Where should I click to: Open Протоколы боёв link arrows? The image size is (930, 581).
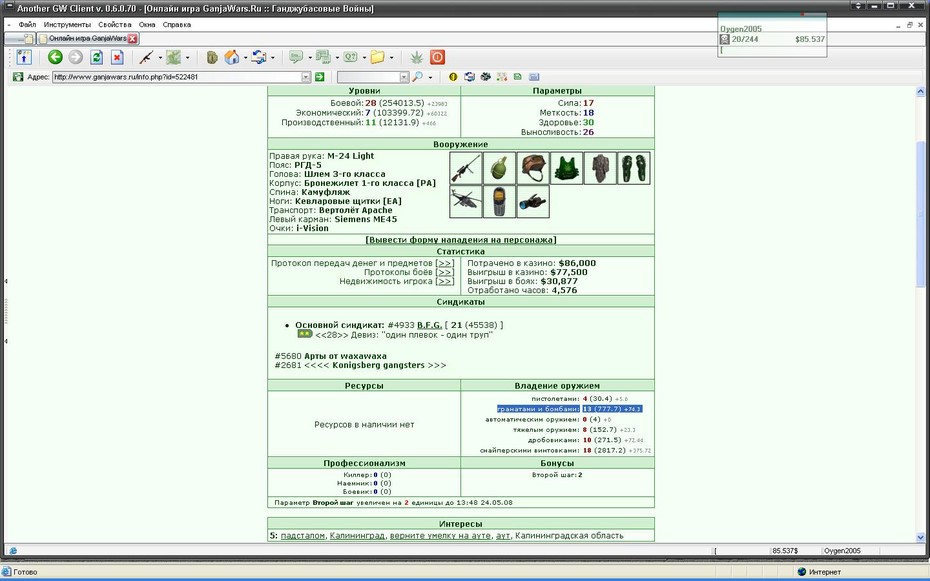tap(445, 272)
